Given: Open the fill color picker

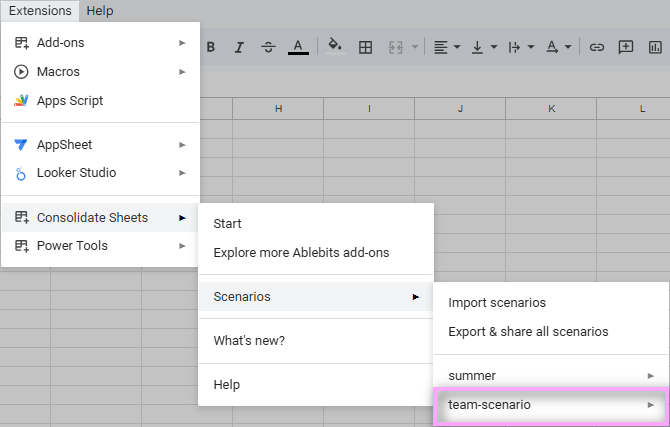Looking at the screenshot, I should pyautogui.click(x=335, y=46).
